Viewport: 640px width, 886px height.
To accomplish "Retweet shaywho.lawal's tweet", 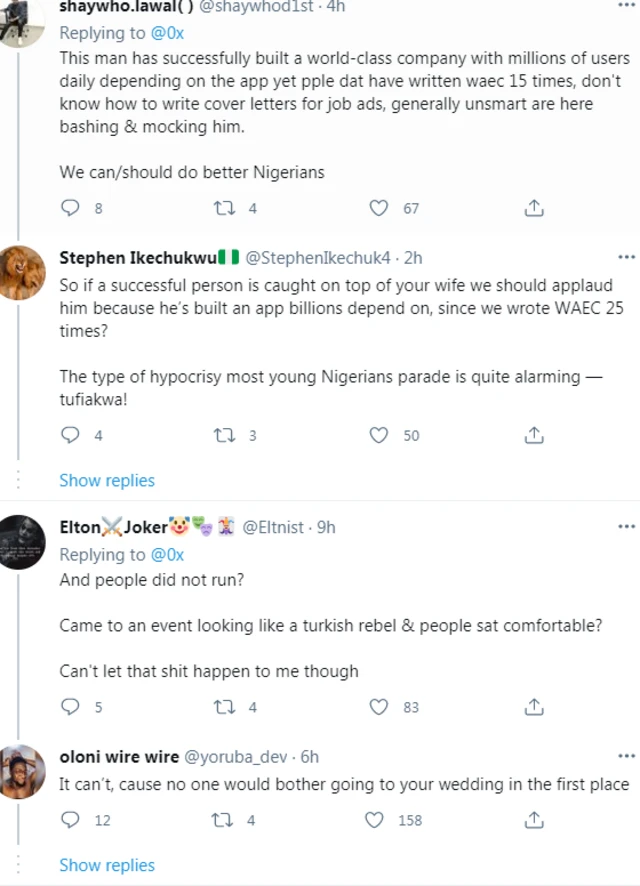I will 222,208.
